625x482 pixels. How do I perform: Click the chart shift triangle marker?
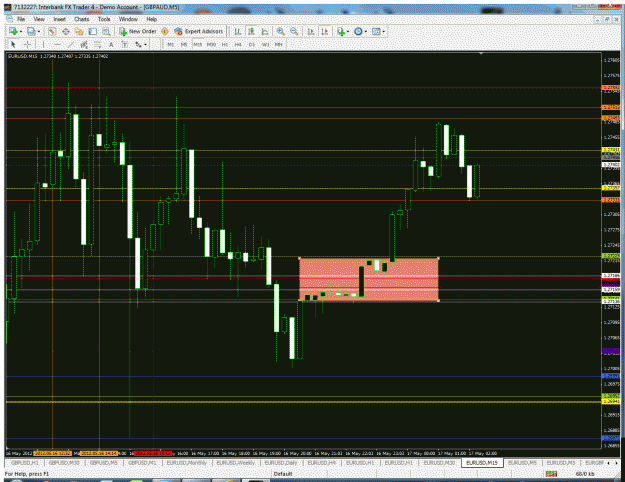point(481,53)
